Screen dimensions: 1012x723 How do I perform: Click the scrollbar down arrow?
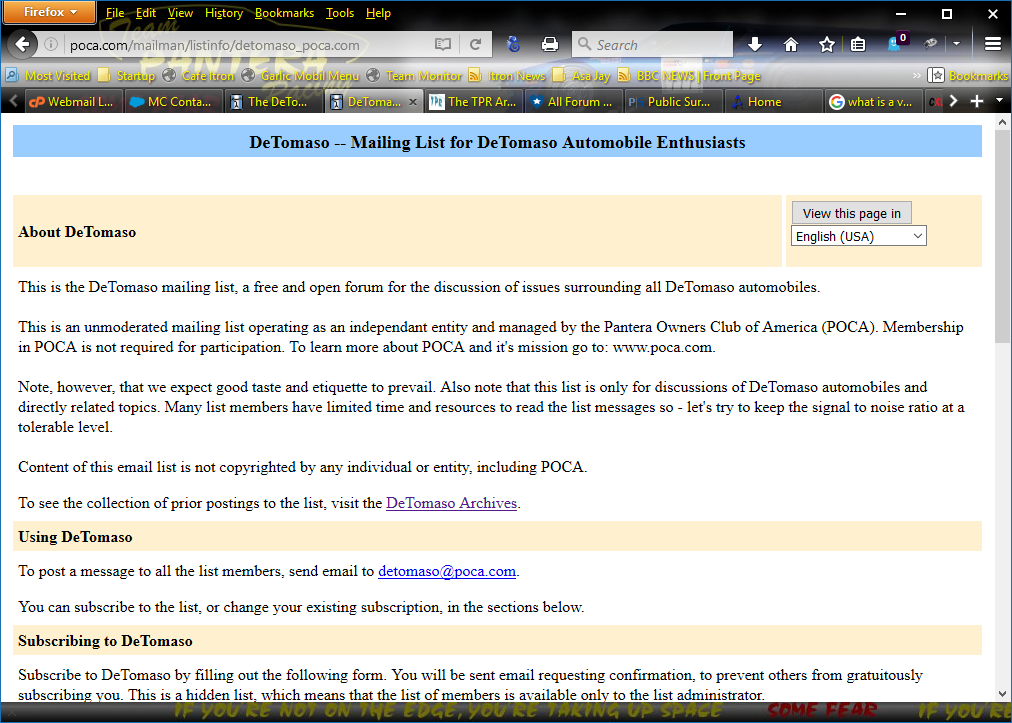click(x=1002, y=694)
